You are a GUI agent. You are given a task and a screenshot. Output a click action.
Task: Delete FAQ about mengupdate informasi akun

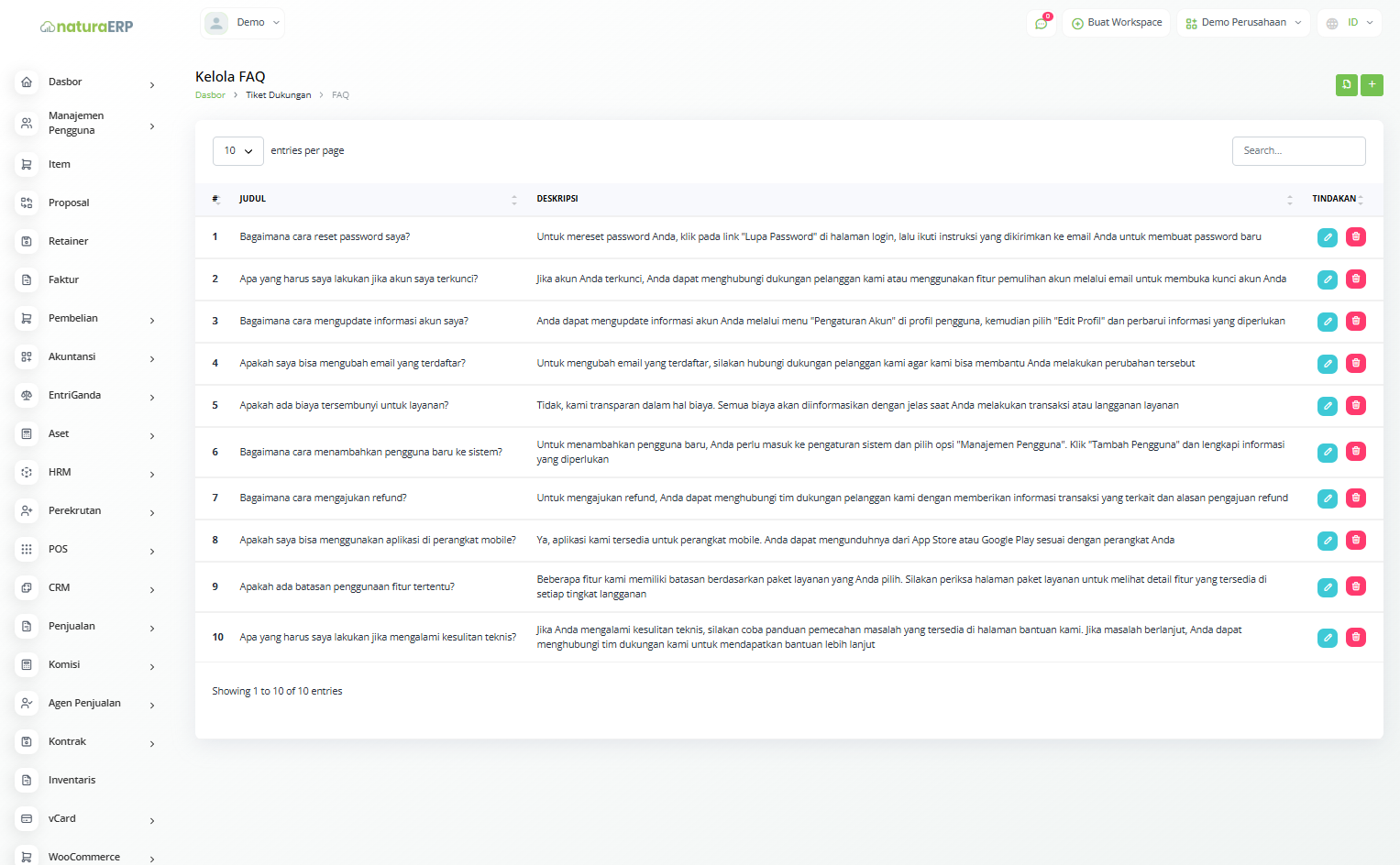pos(1356,322)
